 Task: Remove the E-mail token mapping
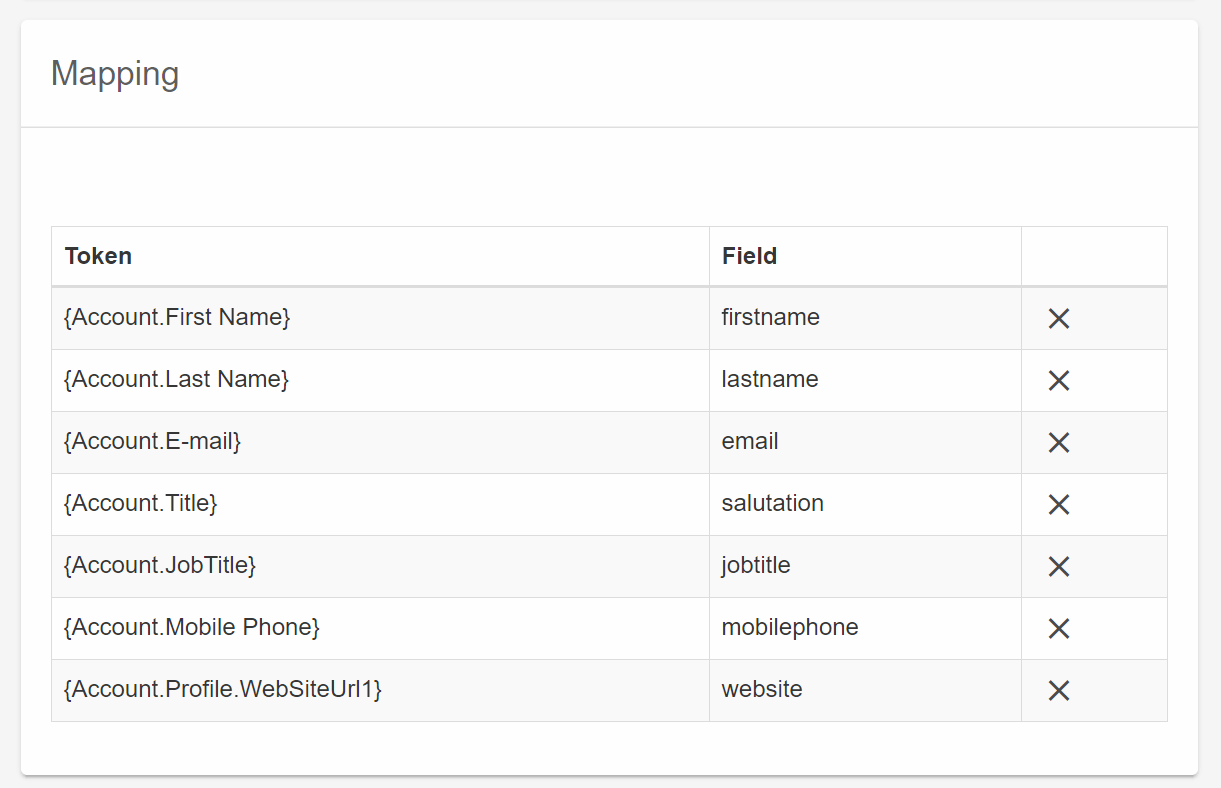tap(1058, 443)
